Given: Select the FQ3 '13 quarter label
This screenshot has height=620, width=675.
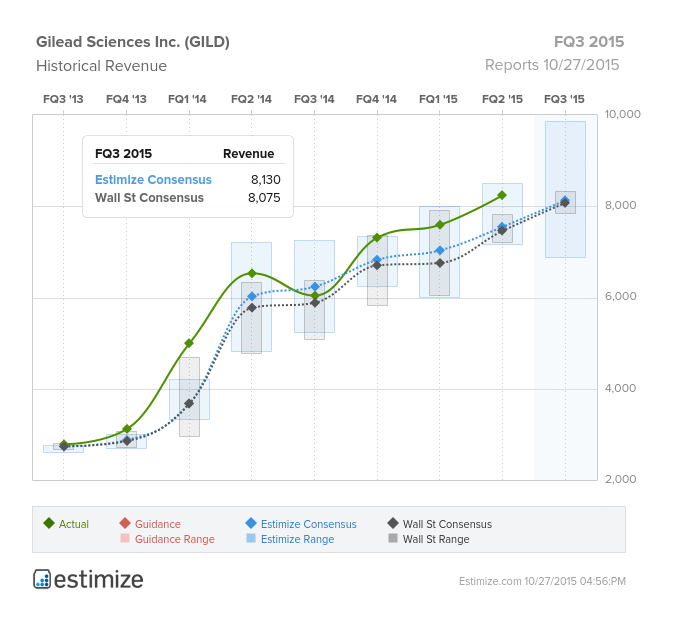Looking at the screenshot, I should pyautogui.click(x=63, y=99).
